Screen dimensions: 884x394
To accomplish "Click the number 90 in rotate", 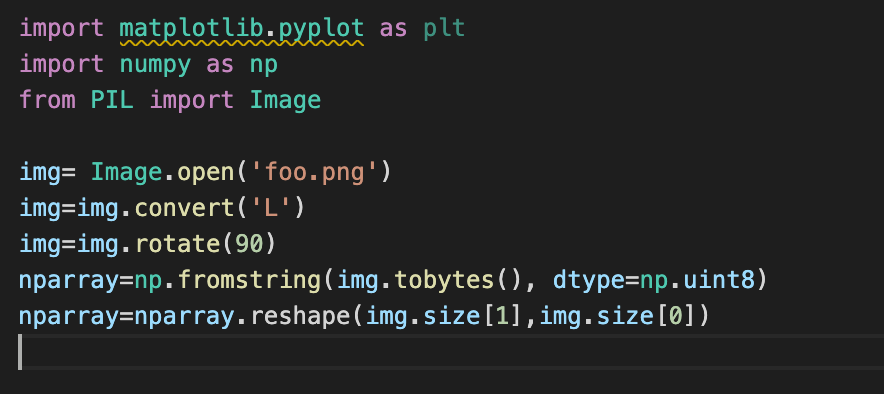I will pyautogui.click(x=249, y=244).
